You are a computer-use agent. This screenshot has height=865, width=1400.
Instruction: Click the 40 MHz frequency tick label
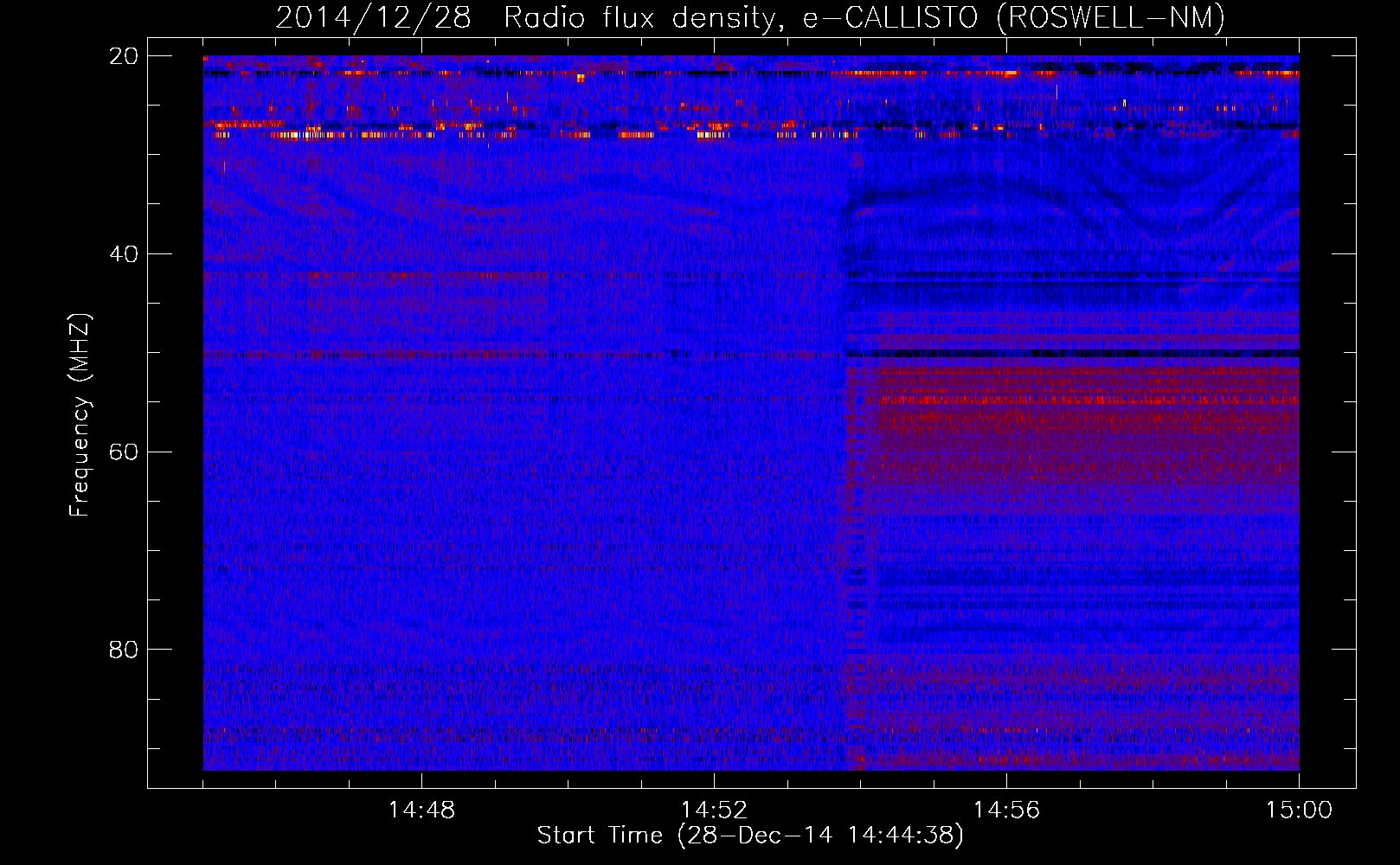[x=124, y=254]
